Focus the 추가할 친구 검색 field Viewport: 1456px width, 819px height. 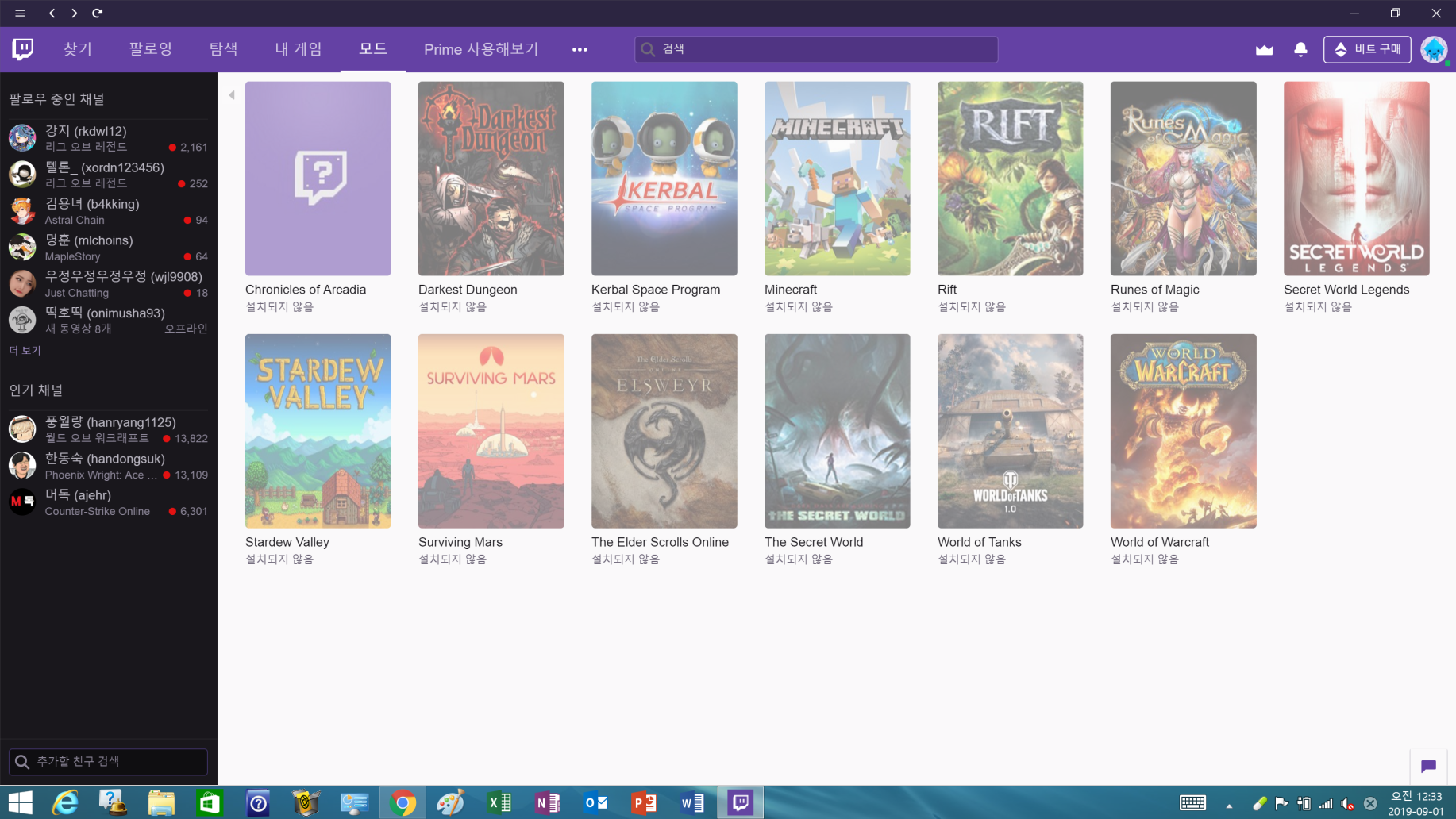point(108,761)
